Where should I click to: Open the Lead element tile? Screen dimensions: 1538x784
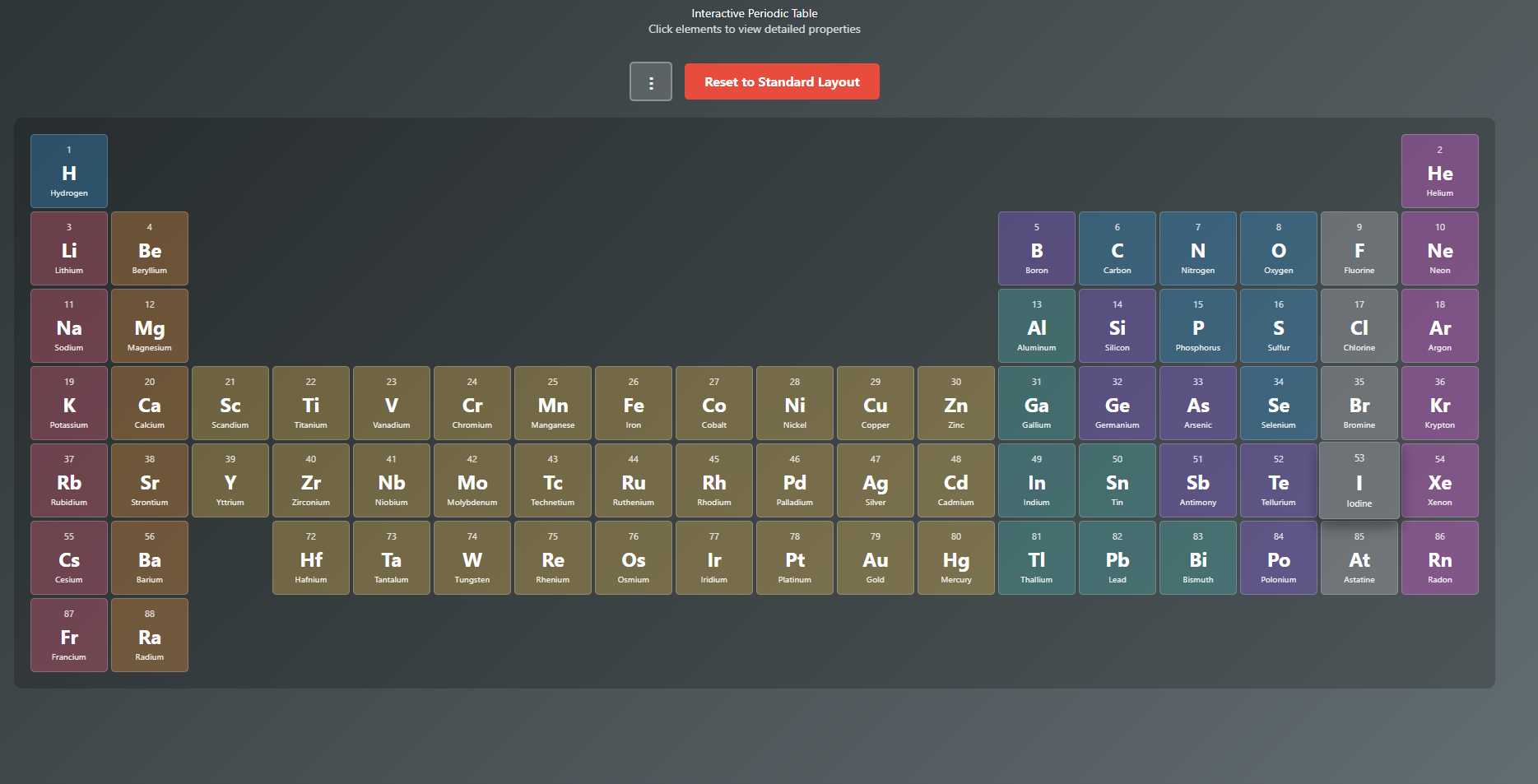click(1117, 558)
